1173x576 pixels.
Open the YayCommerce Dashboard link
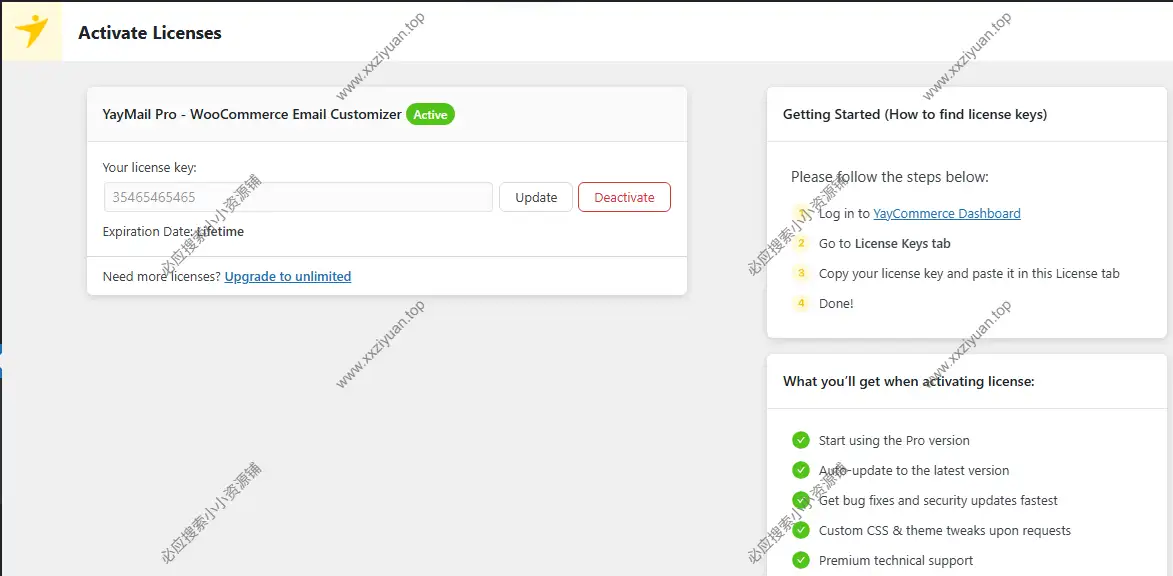pyautogui.click(x=946, y=213)
